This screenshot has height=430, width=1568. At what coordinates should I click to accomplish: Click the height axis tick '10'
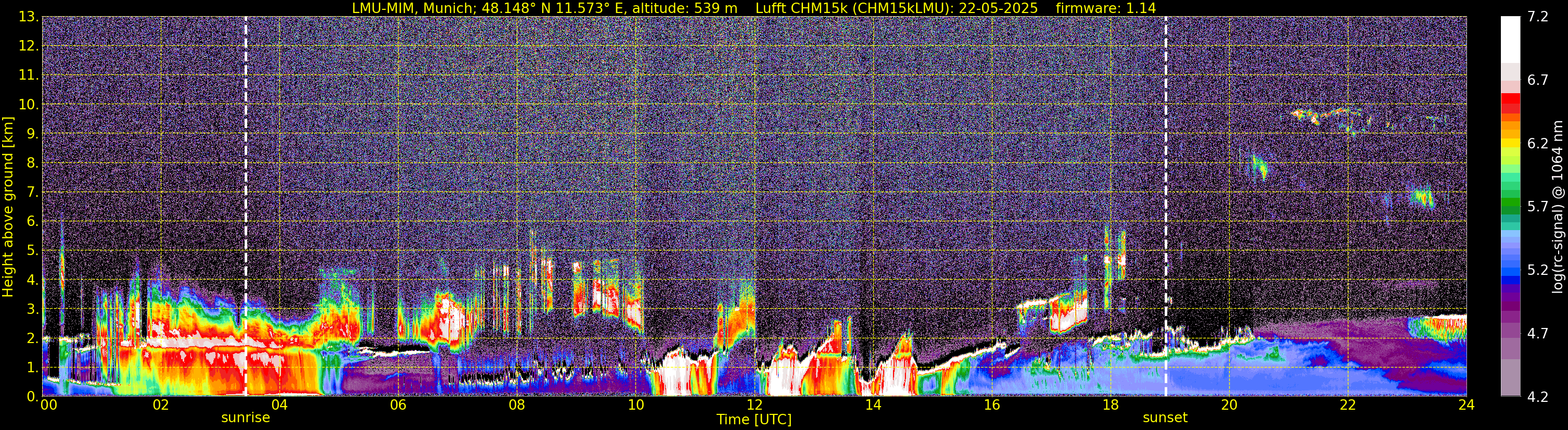28,105
